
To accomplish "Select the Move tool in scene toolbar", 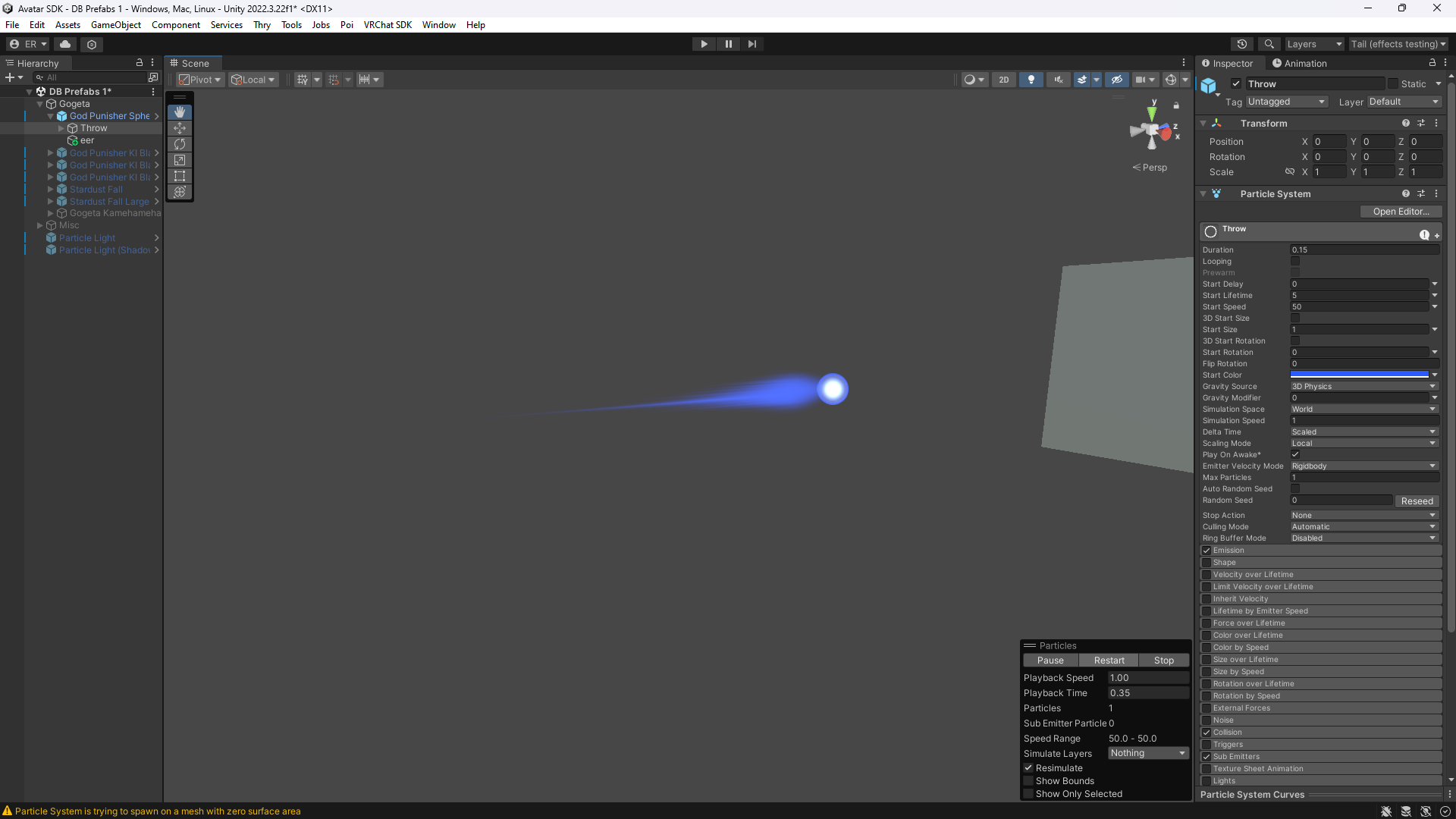I will (180, 128).
